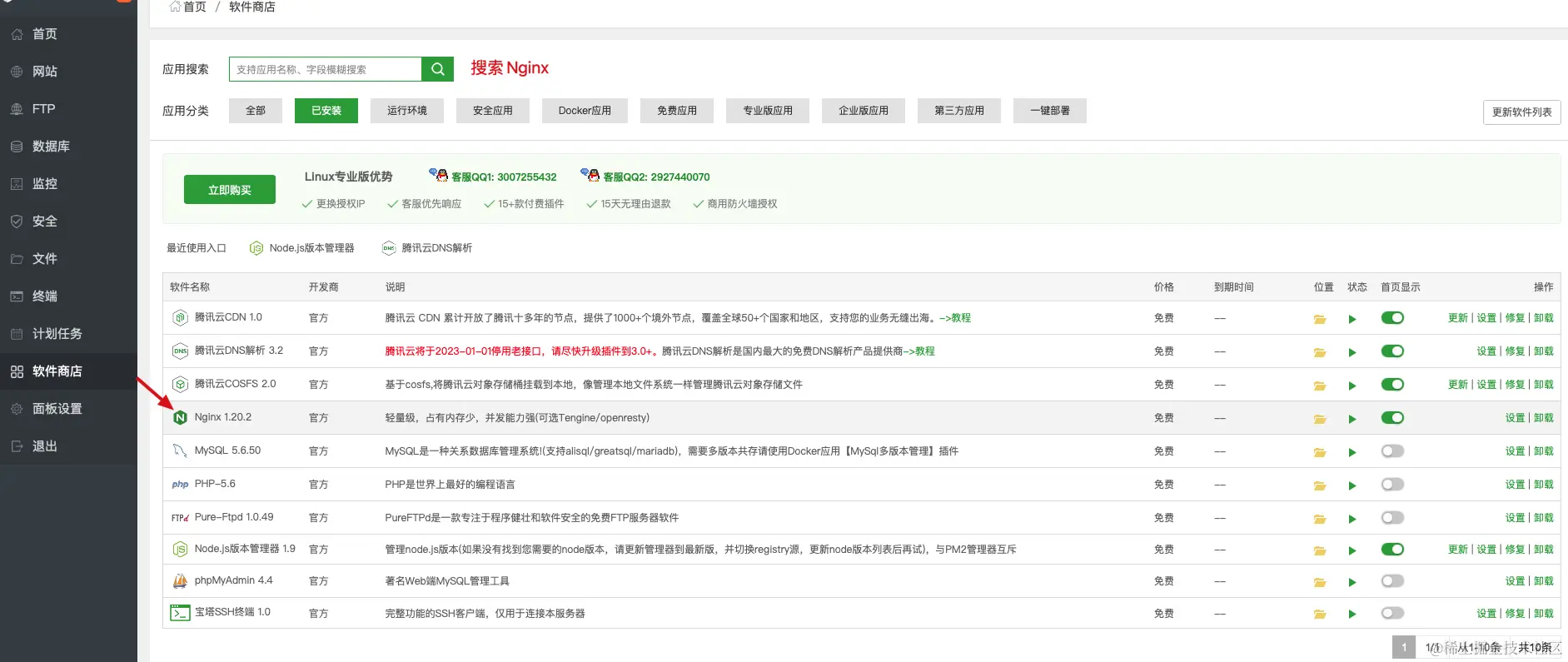Click the Pure-Ftpd FTP icon
This screenshot has width=1568, height=662.
click(180, 517)
